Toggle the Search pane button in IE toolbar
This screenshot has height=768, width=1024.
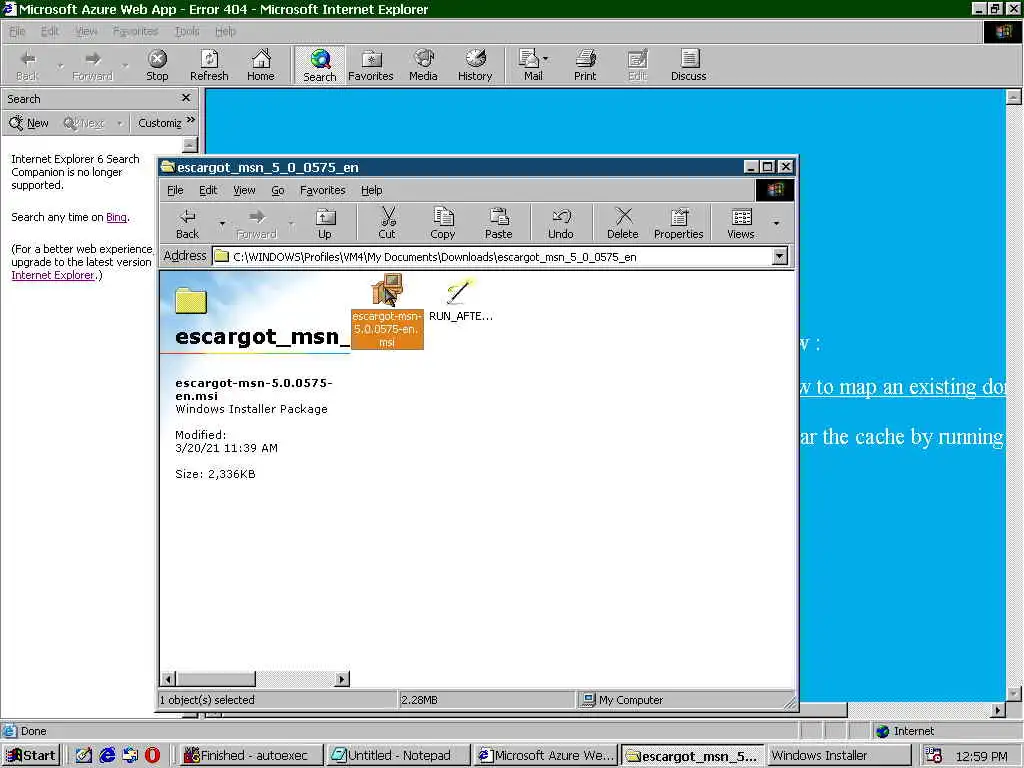[319, 65]
